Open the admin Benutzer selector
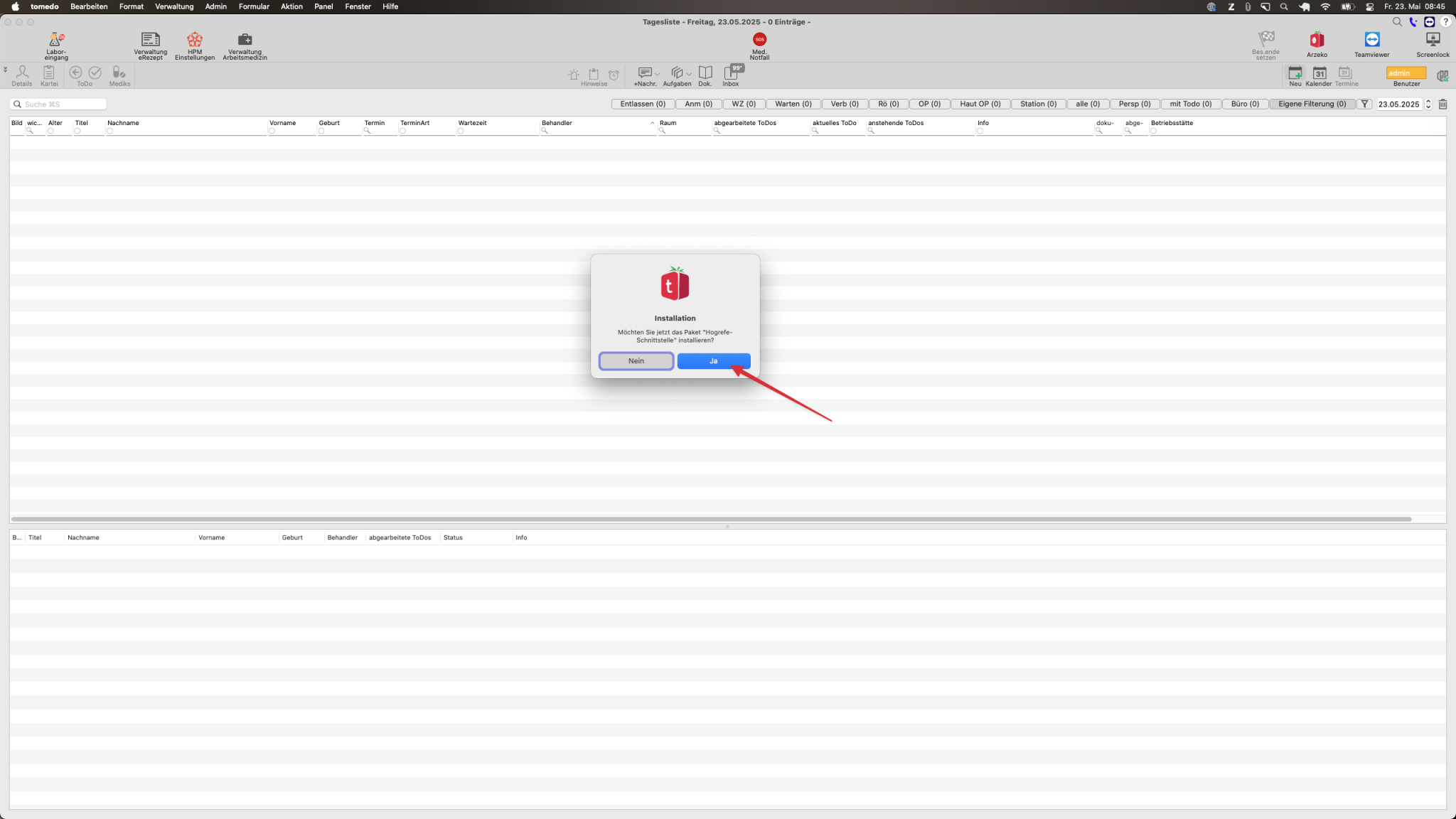1456x819 pixels. pos(1406,73)
